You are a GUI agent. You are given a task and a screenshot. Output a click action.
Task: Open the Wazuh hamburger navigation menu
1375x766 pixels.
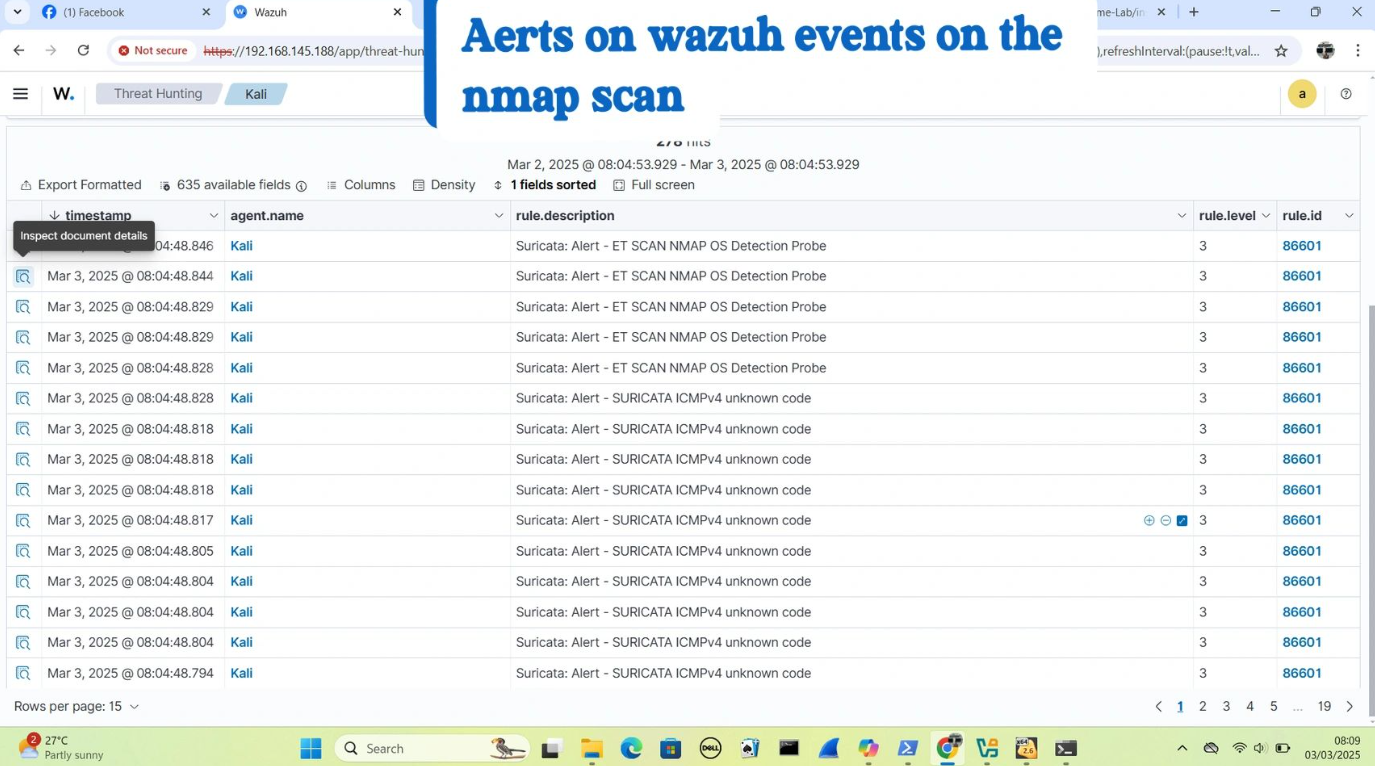(20, 94)
